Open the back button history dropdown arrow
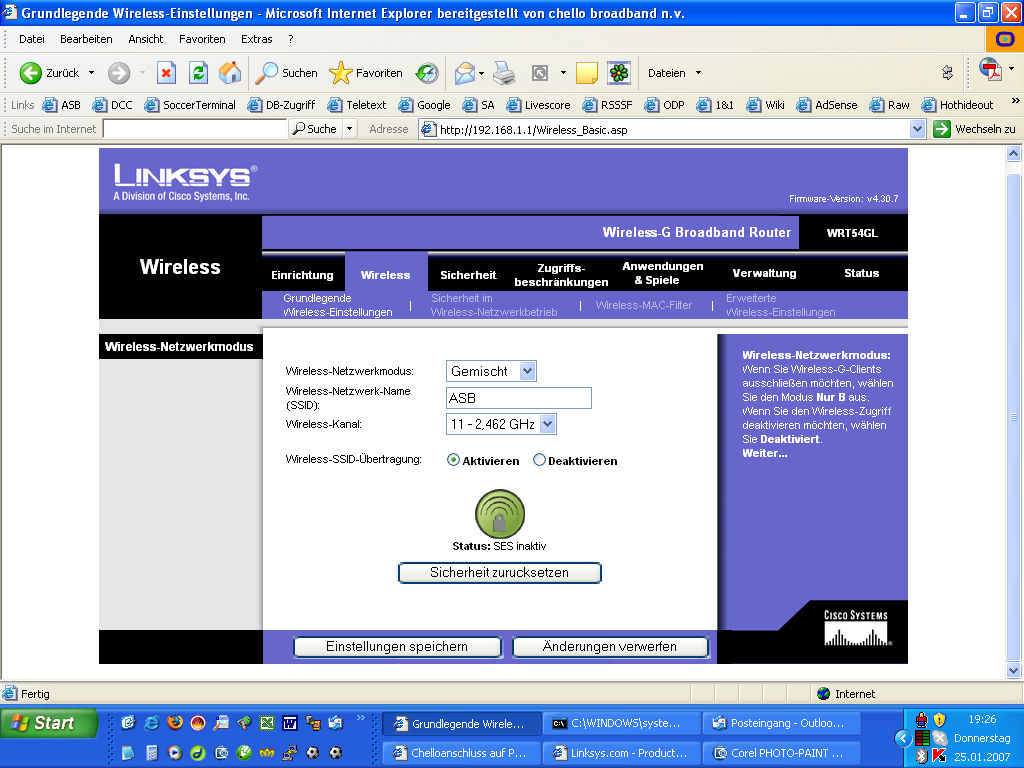1024x768 pixels. 91,72
